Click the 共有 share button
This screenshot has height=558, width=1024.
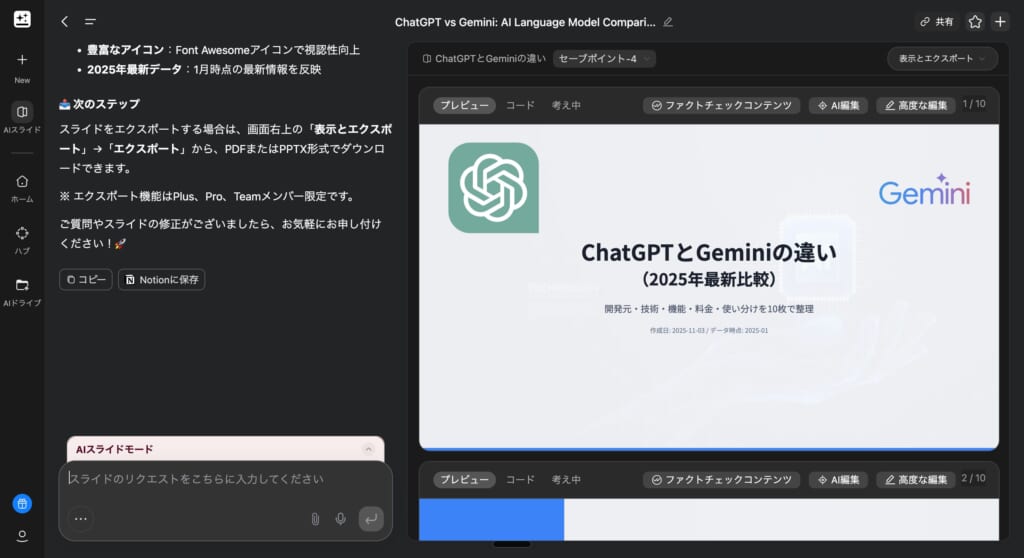(x=936, y=22)
